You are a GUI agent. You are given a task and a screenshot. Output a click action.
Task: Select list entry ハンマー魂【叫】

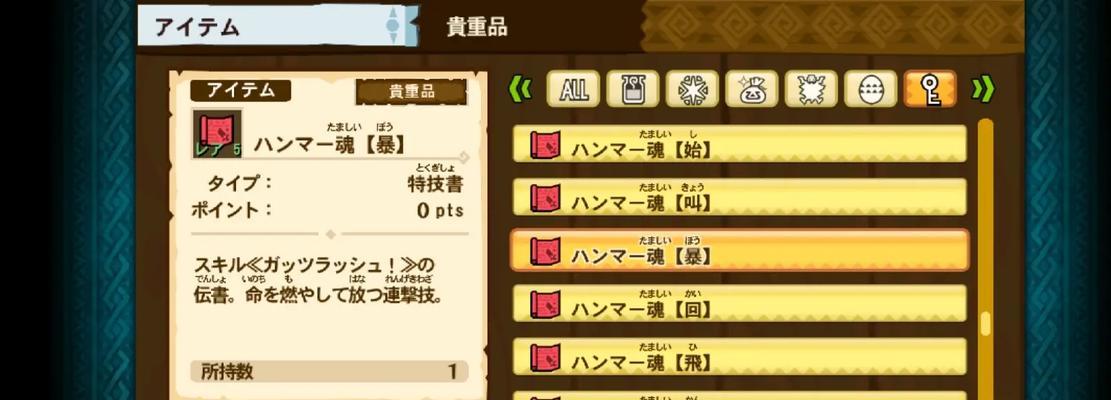pos(739,197)
